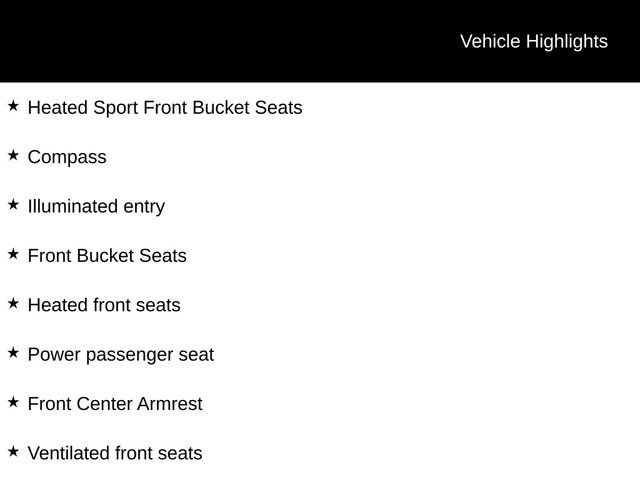
Task: Click the star beside Heated Sport Front Bucket Seats
Action: coord(13,105)
